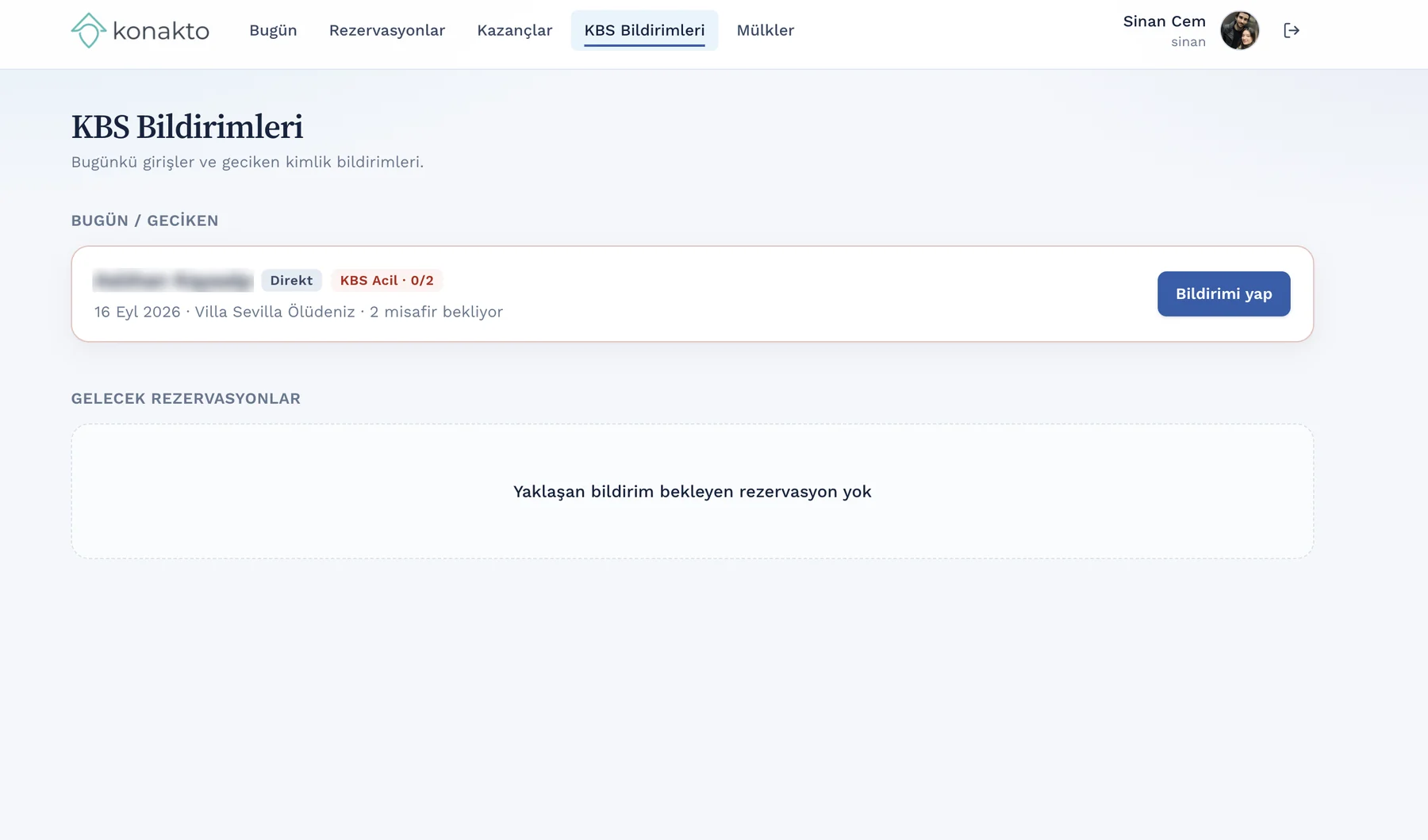1428x840 pixels.
Task: Open the Mülkler tab
Action: [765, 30]
